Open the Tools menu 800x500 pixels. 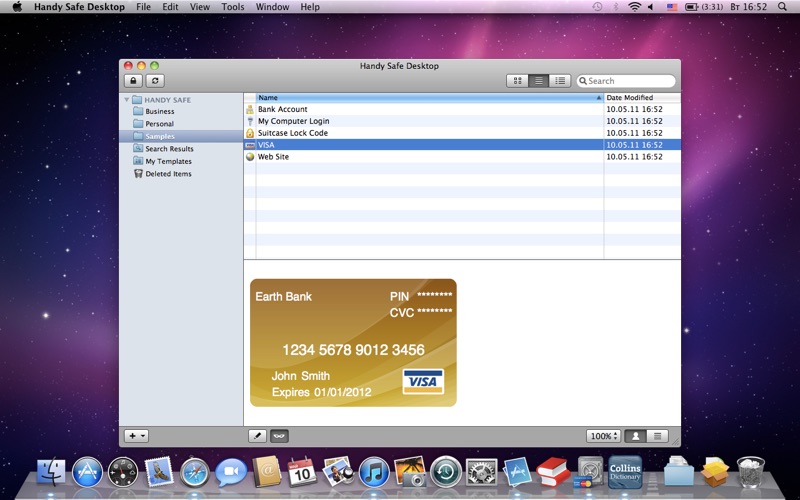point(233,7)
